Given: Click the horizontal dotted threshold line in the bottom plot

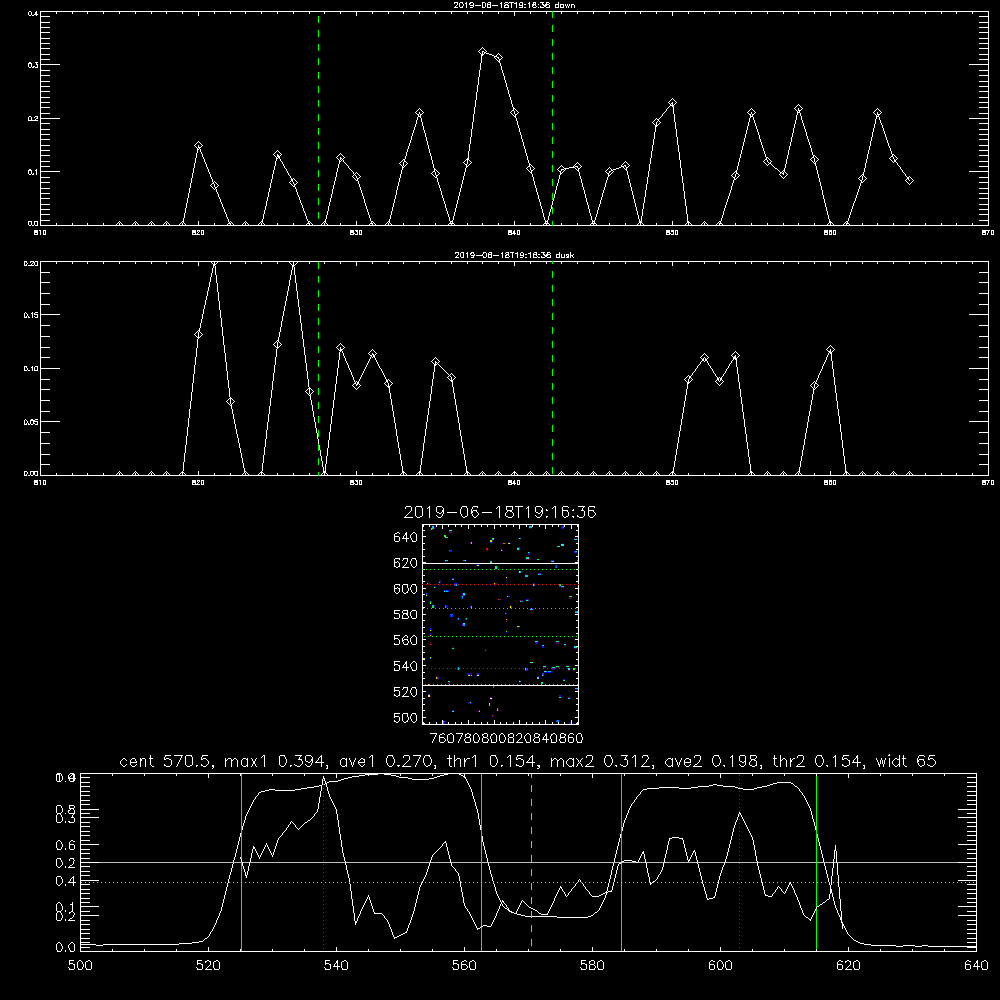Looking at the screenshot, I should point(528,883).
